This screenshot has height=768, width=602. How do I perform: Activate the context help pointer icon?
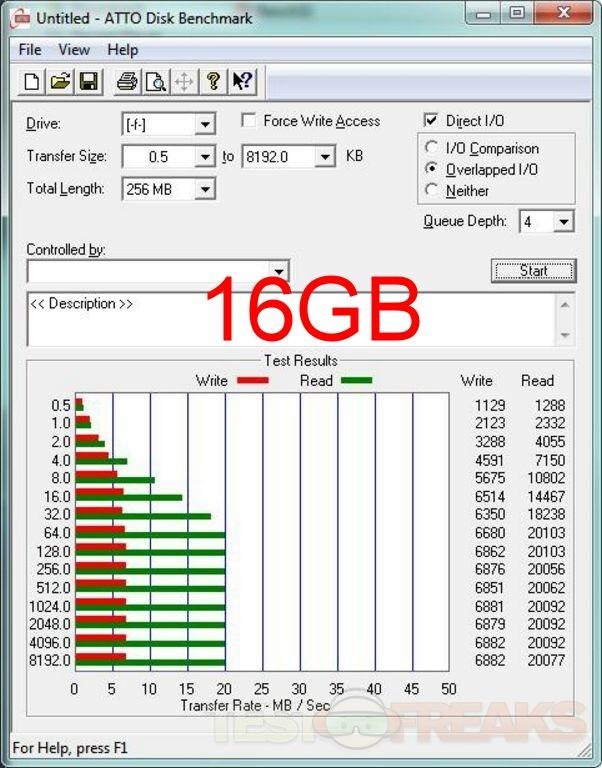click(x=241, y=82)
